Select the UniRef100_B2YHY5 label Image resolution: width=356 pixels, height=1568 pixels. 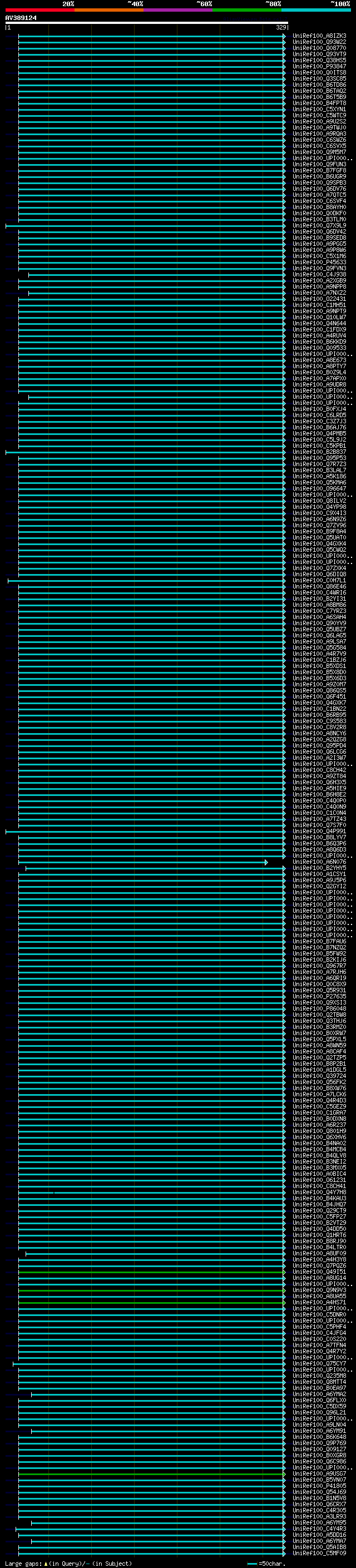pyautogui.click(x=319, y=868)
